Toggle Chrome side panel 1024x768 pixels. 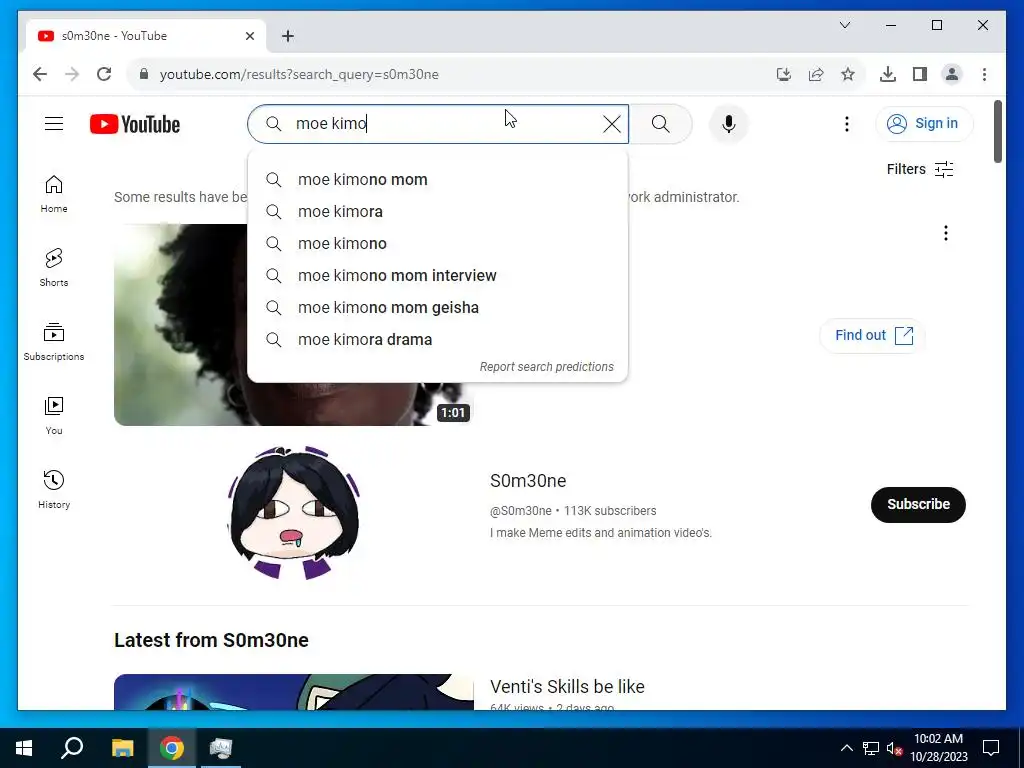[x=920, y=74]
